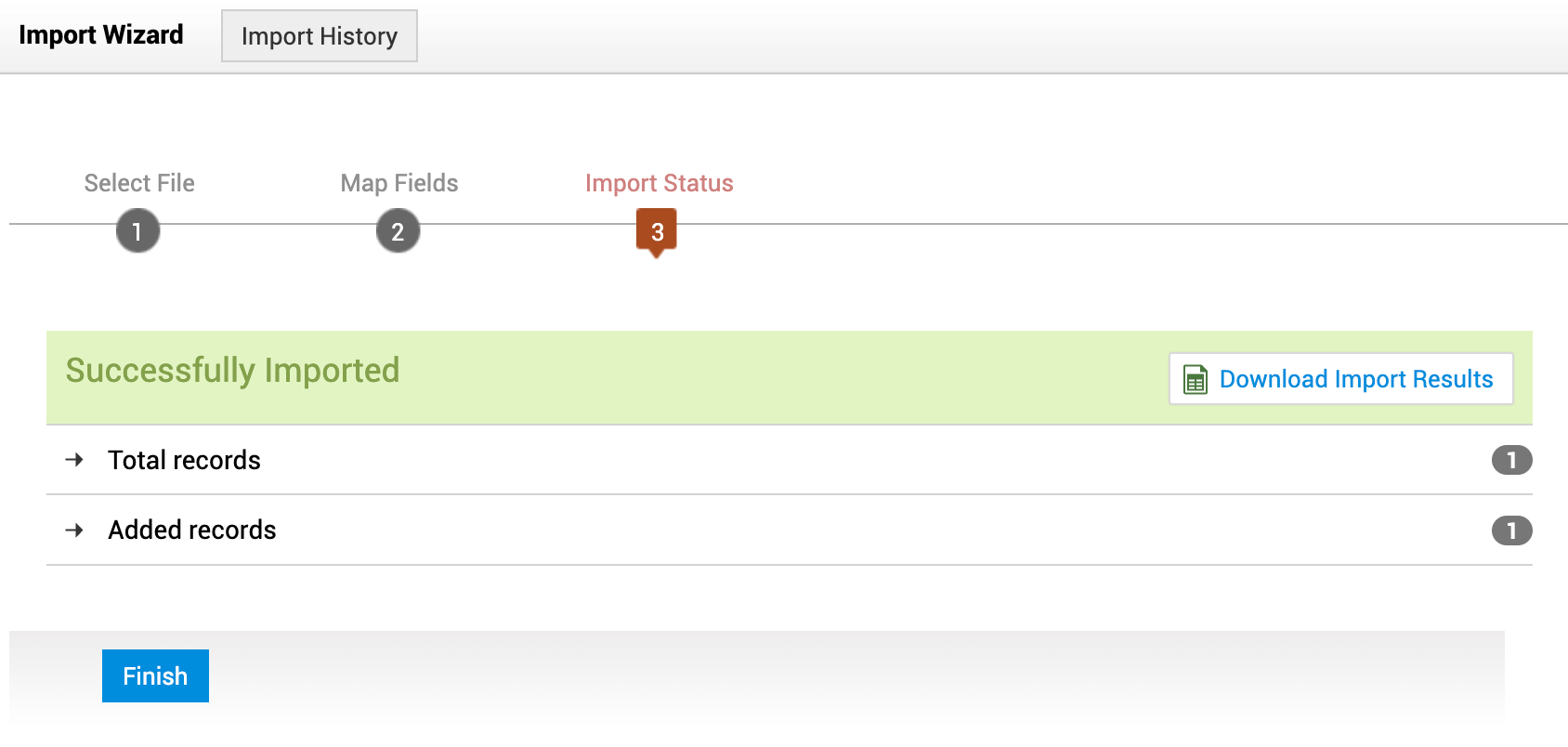This screenshot has height=747, width=1568.
Task: Expand the Total records row label
Action: 184,460
